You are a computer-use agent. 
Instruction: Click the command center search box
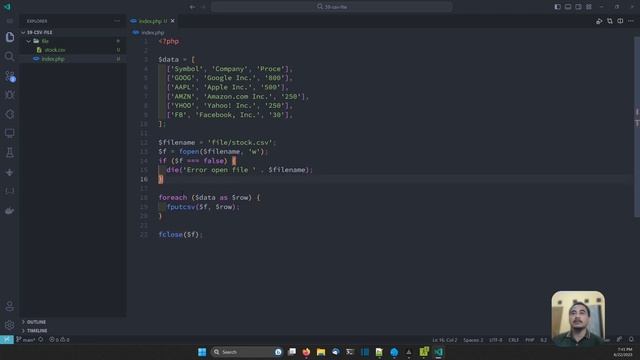pos(332,7)
